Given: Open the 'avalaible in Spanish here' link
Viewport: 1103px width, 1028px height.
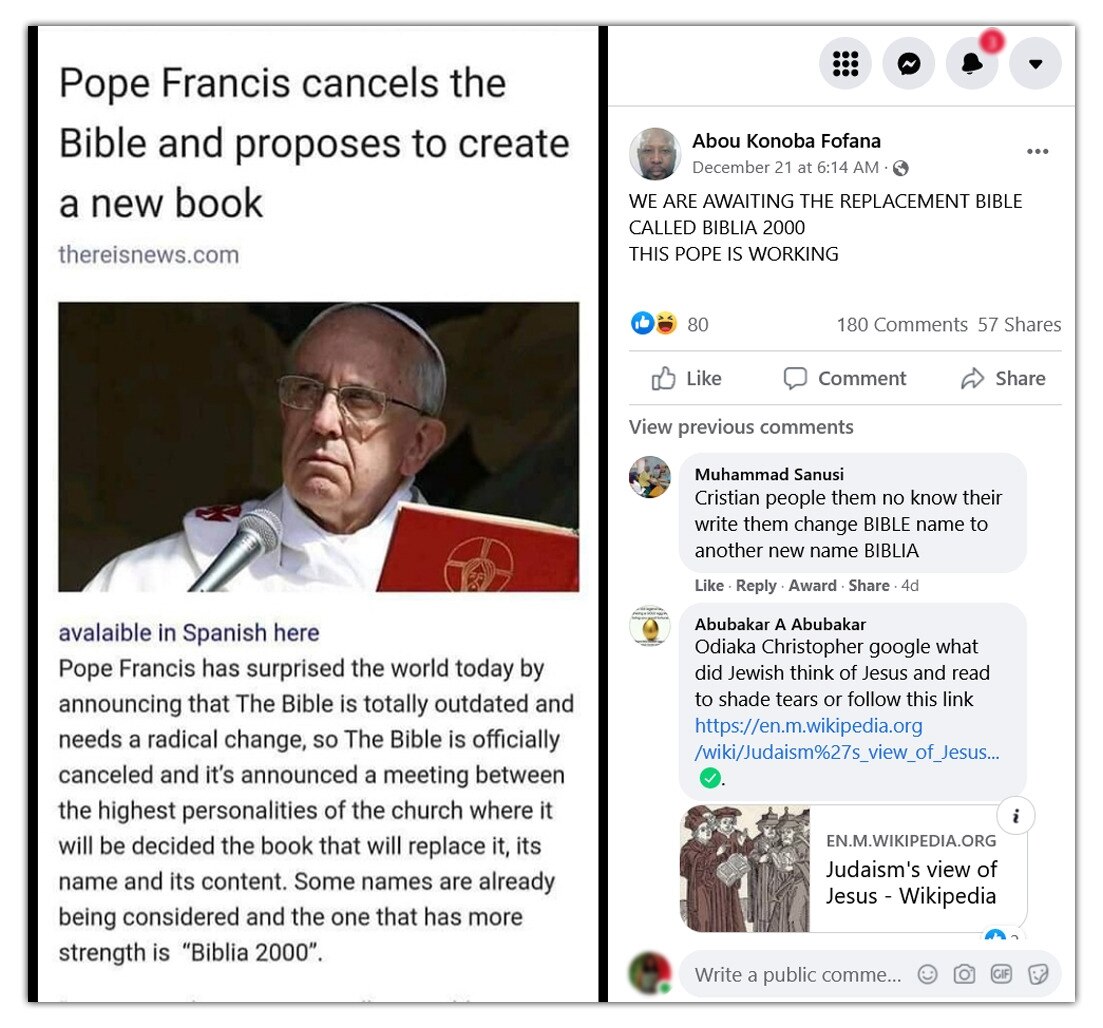Looking at the screenshot, I should 189,633.
